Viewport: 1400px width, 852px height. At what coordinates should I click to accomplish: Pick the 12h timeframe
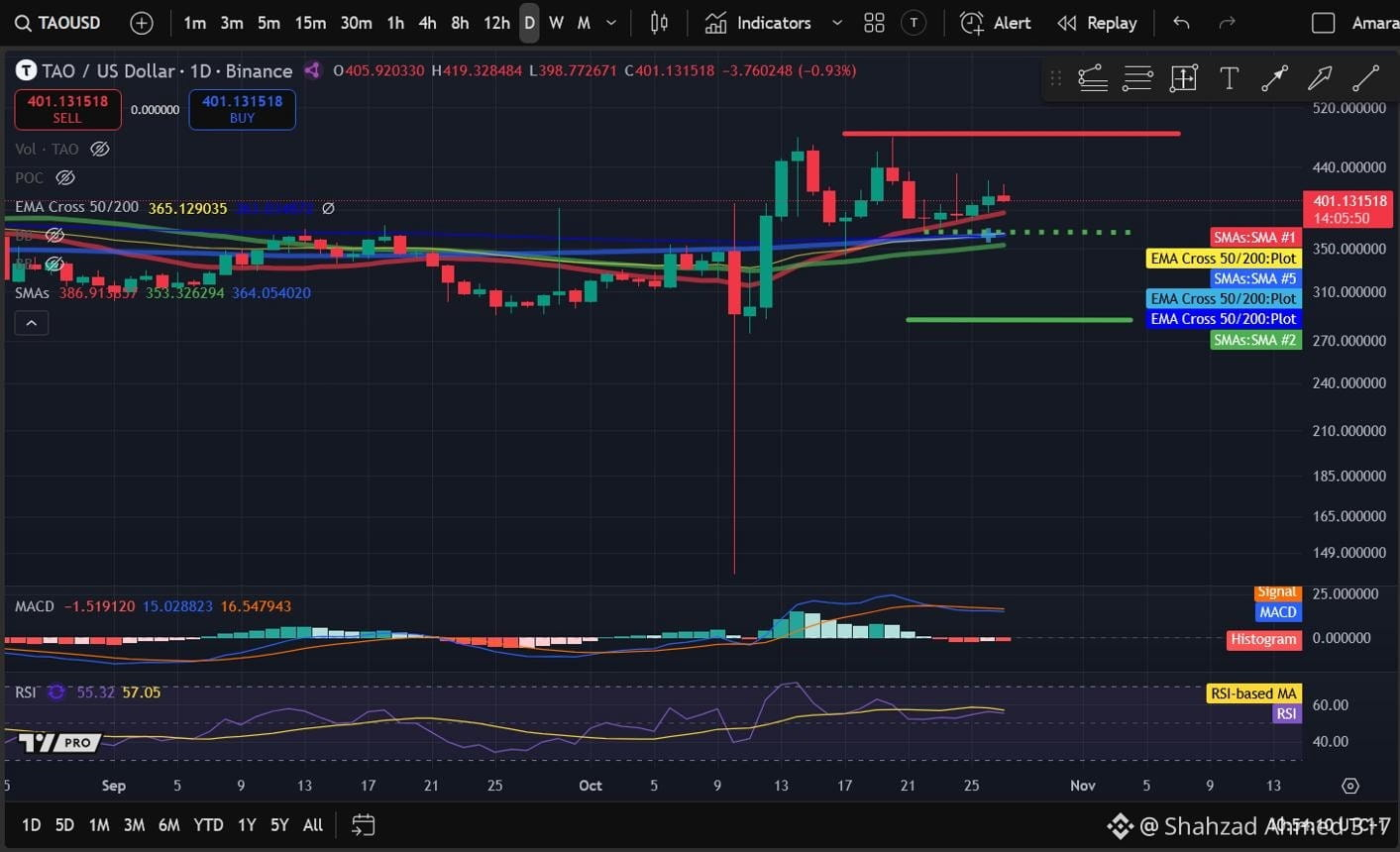496,23
